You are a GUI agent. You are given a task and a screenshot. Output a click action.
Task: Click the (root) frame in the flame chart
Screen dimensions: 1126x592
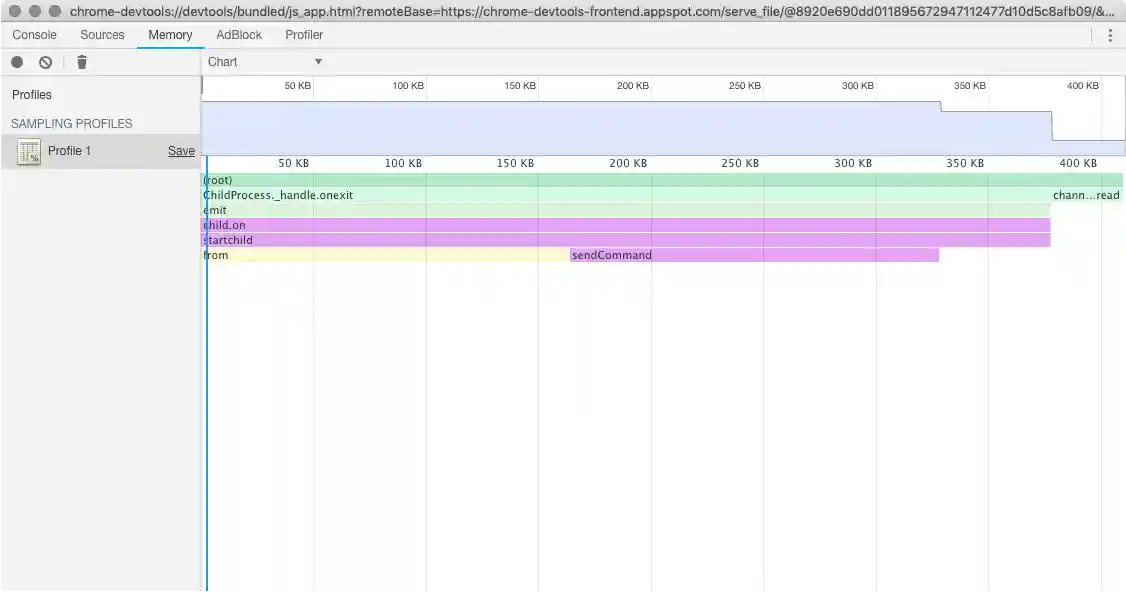(500, 180)
